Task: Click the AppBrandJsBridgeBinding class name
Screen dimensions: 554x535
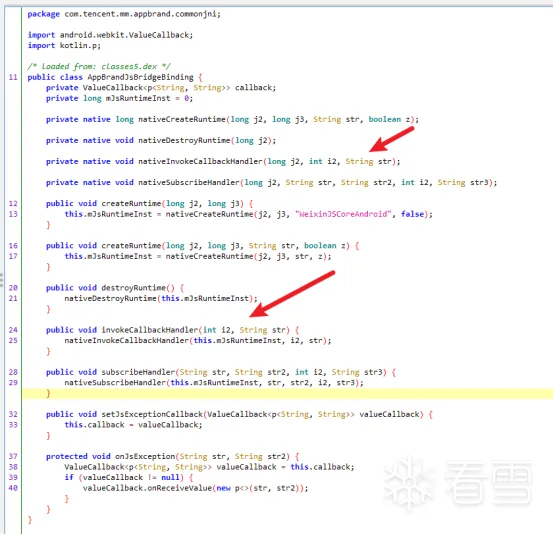Action: click(140, 77)
